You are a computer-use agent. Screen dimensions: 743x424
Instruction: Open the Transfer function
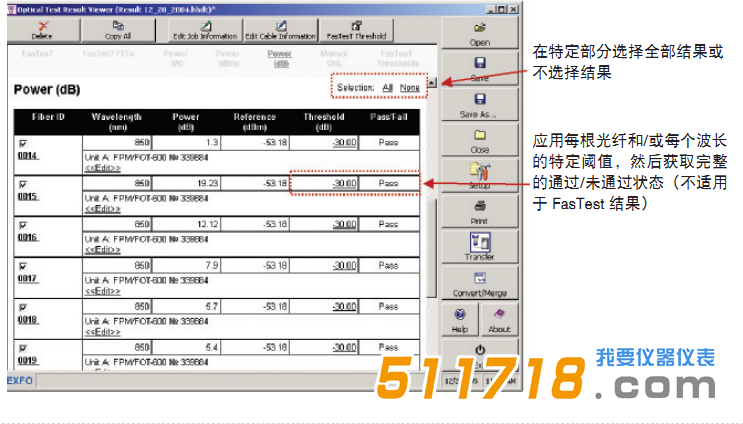click(x=479, y=247)
